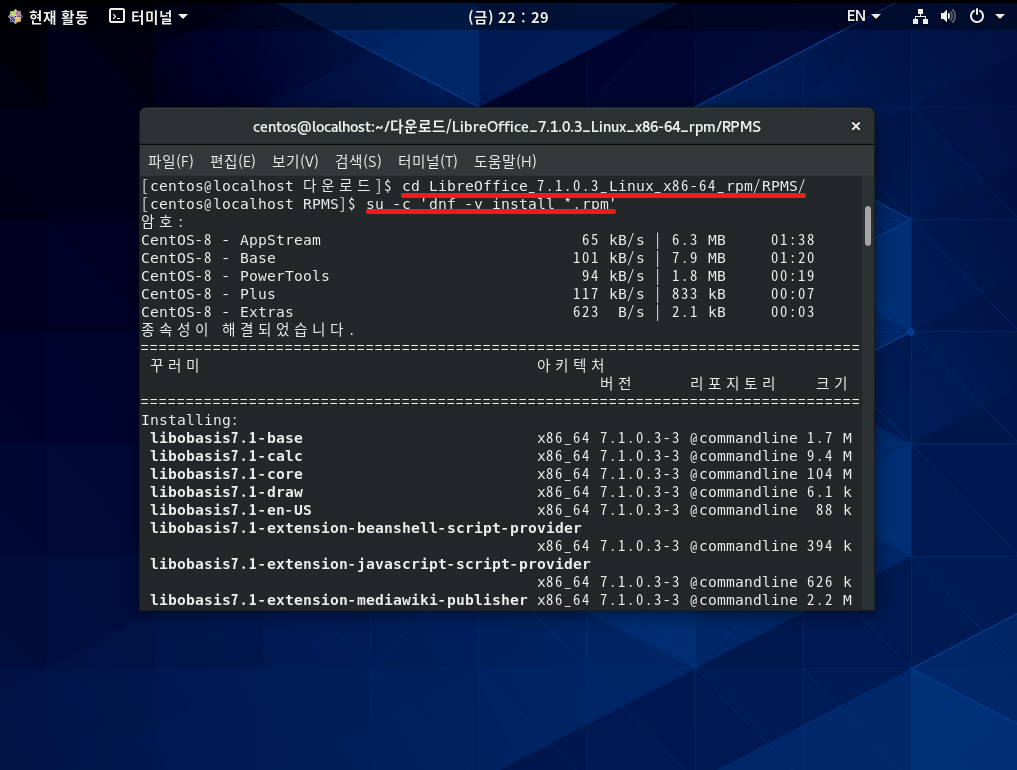Click the 104 M size of libobasis7.1-core
Image resolution: width=1017 pixels, height=770 pixels.
point(830,474)
